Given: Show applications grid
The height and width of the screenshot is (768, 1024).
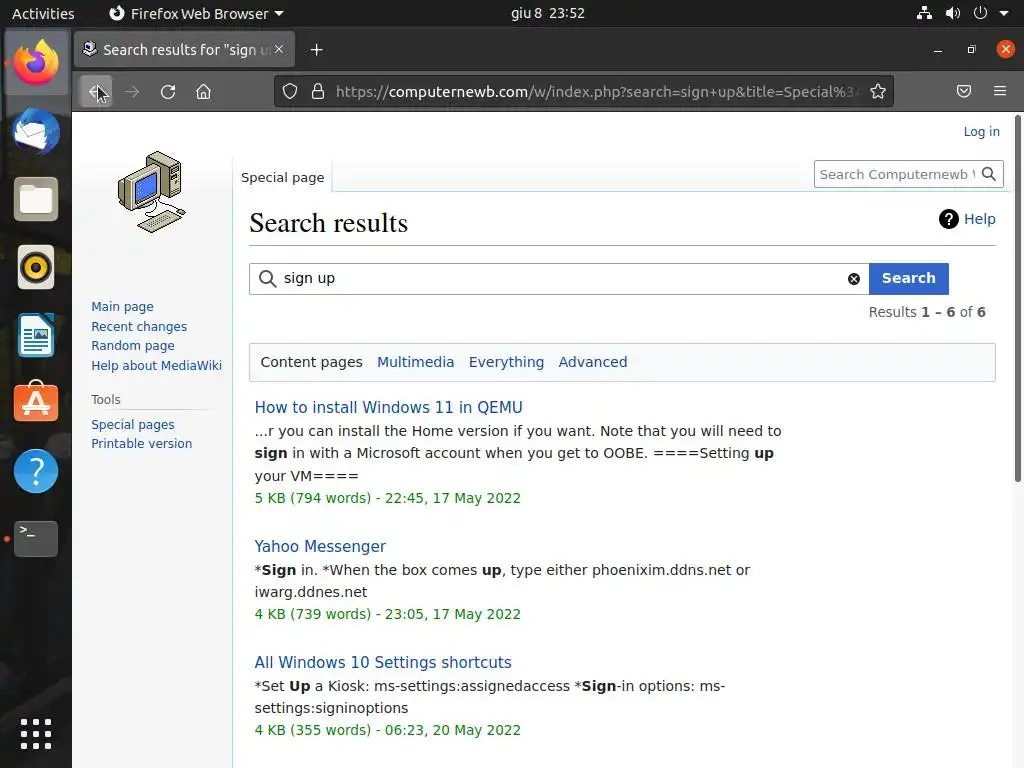Looking at the screenshot, I should tap(36, 734).
